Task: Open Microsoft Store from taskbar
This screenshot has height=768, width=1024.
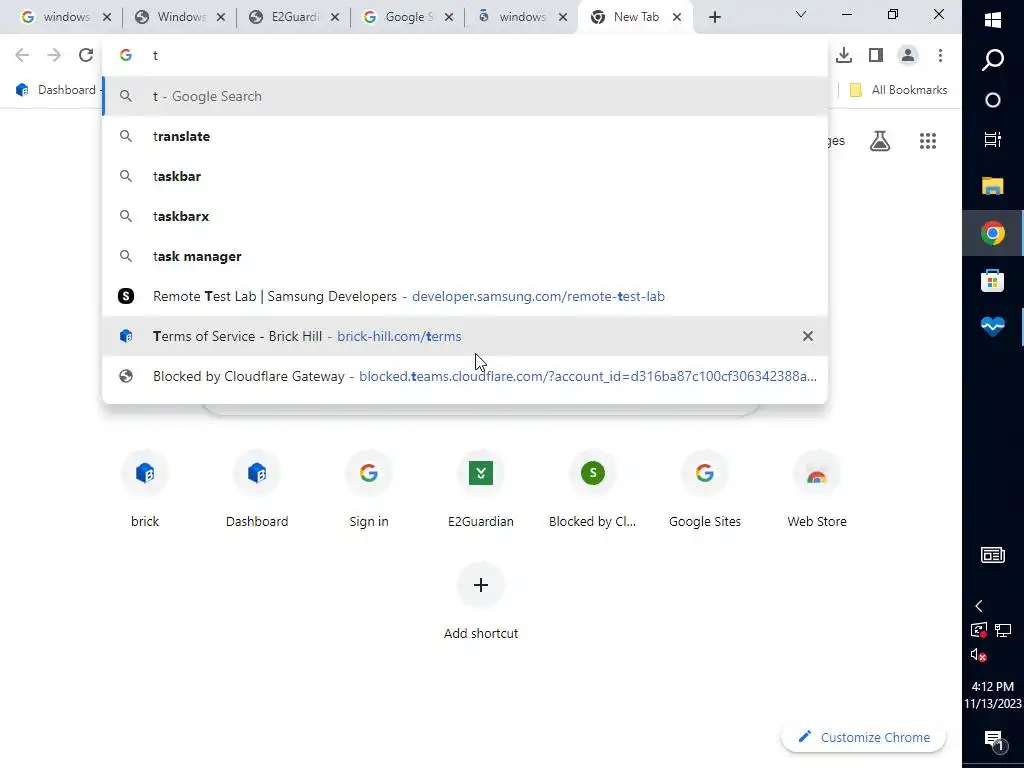Action: coord(993,281)
